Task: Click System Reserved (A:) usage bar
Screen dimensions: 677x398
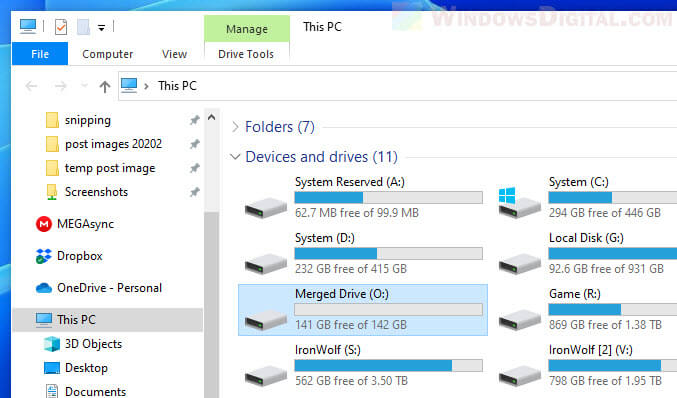Action: click(x=389, y=198)
